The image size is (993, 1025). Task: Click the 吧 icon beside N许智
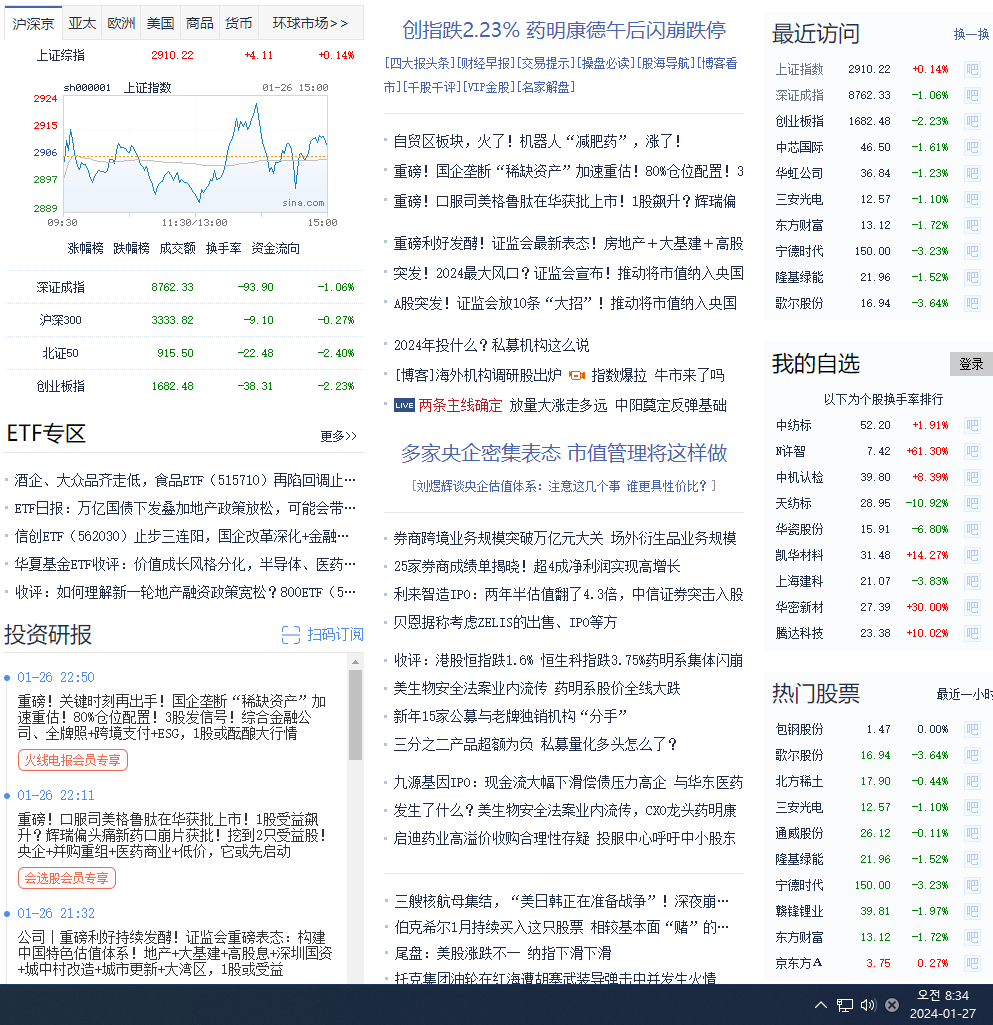(972, 452)
